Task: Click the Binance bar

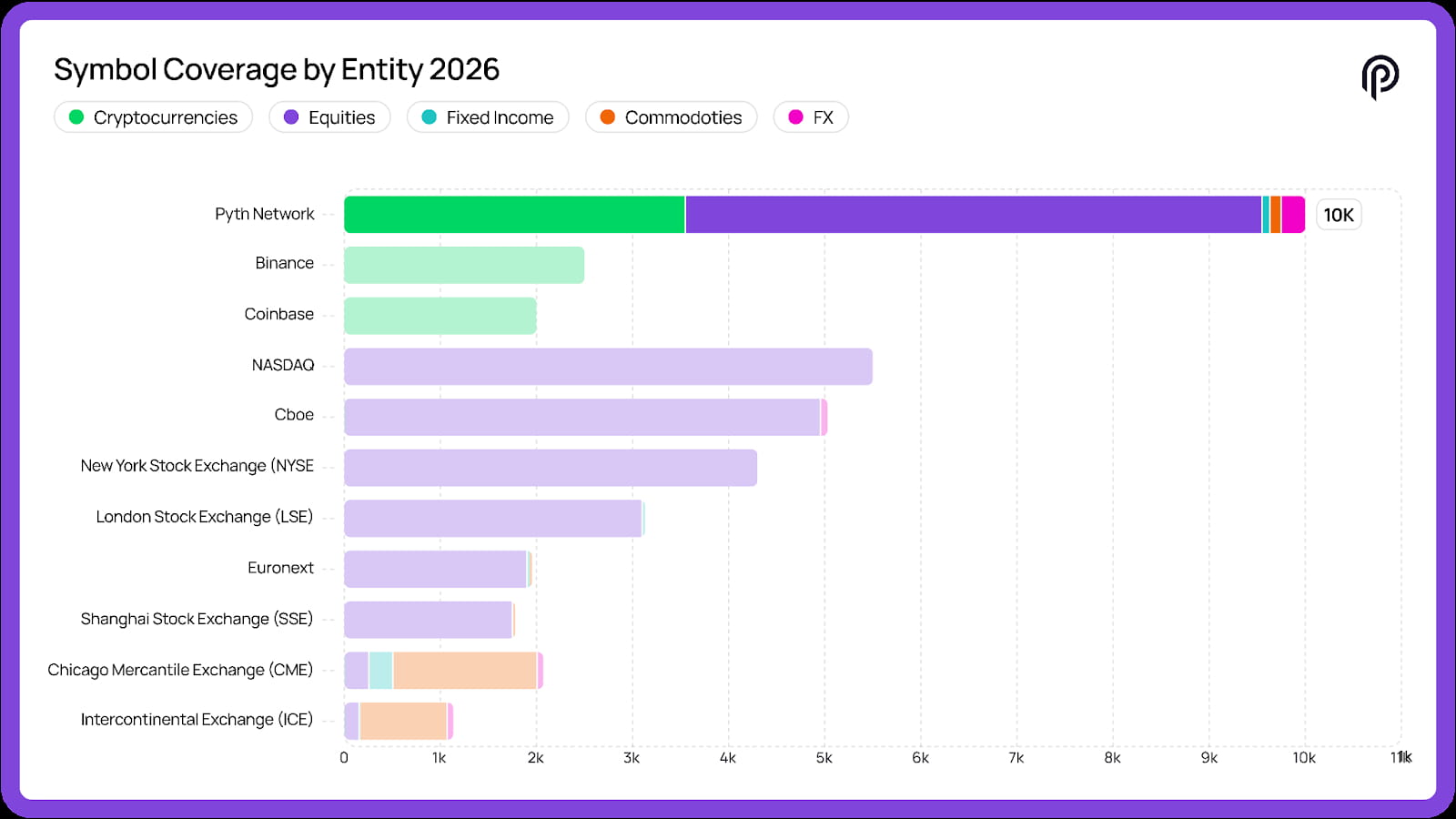Action: point(464,265)
